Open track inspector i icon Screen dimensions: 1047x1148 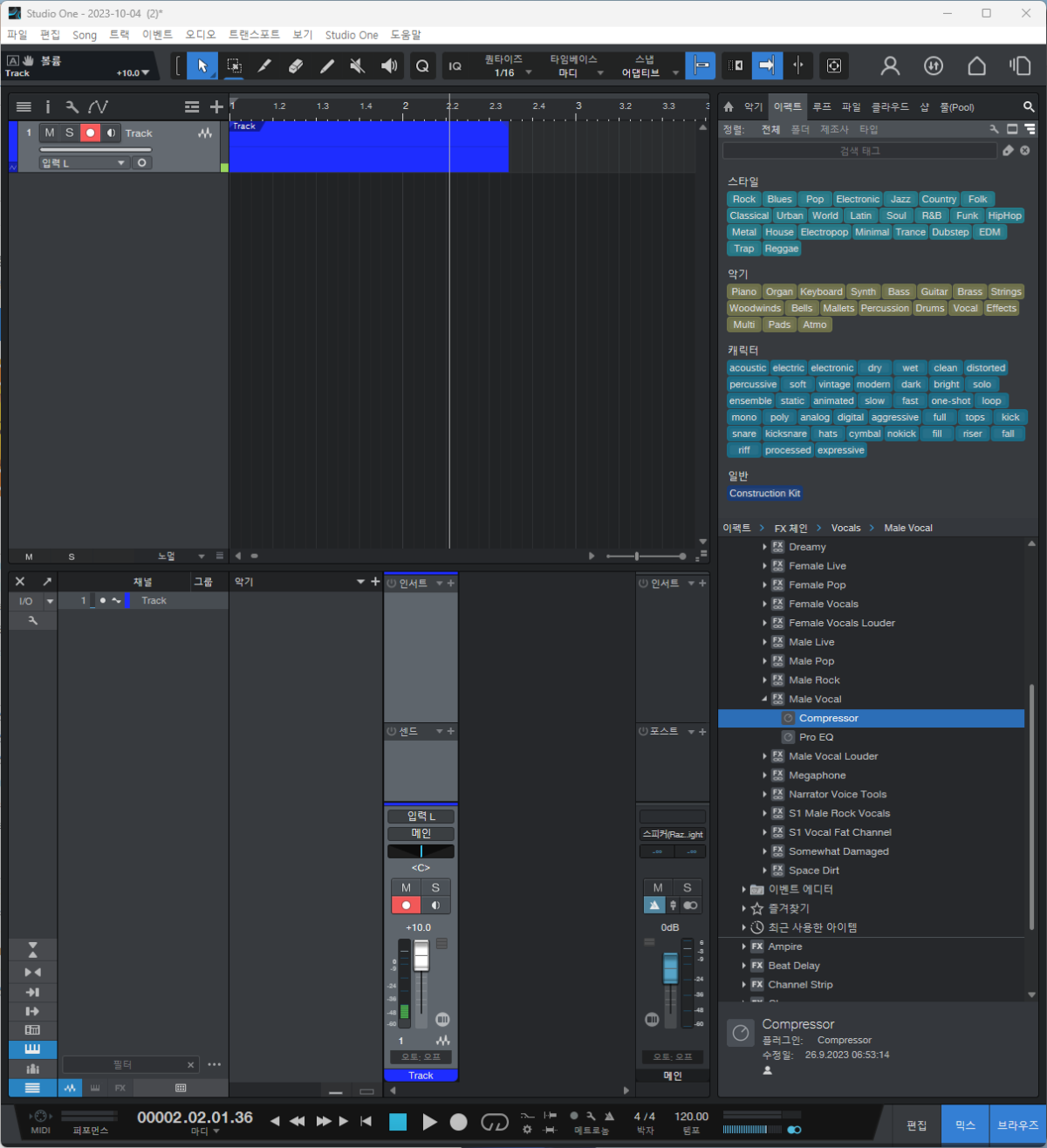pos(48,106)
